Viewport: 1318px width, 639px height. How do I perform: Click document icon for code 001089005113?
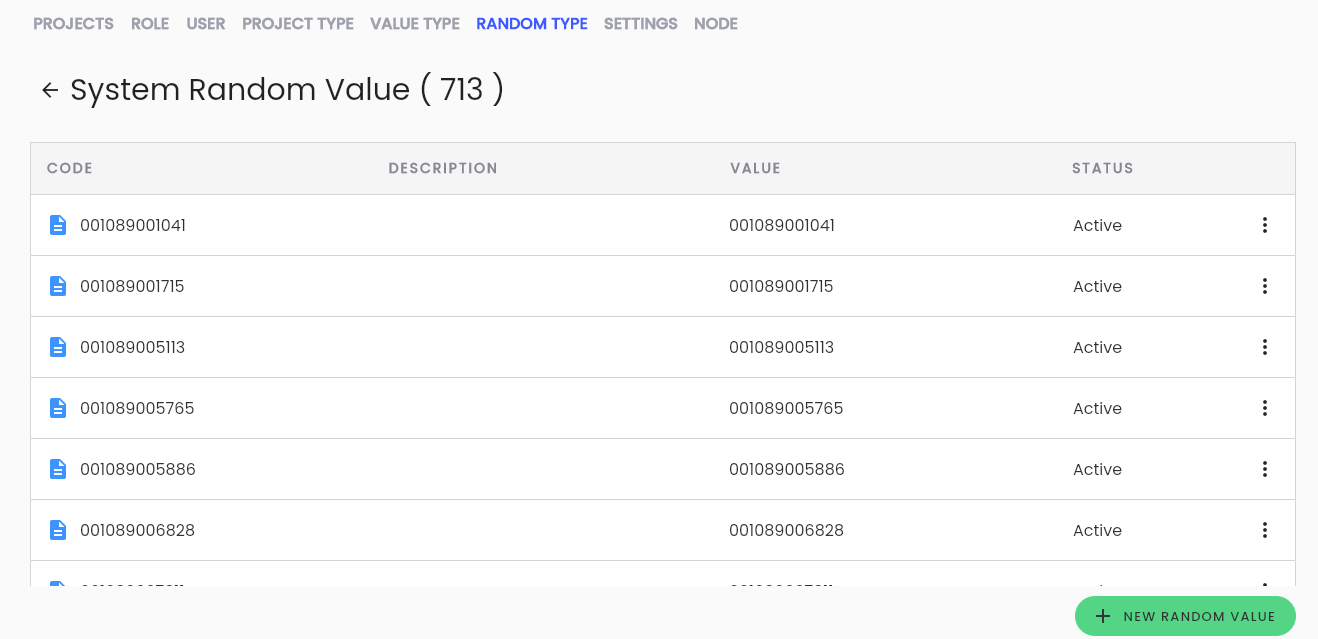click(58, 347)
